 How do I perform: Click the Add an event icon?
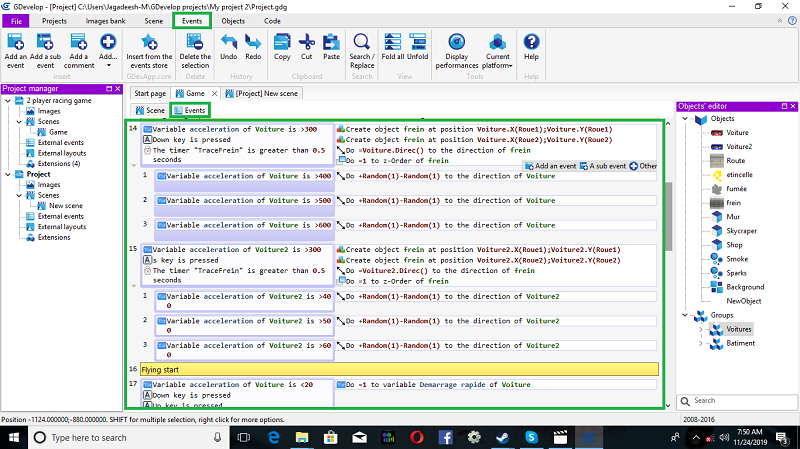[15, 43]
